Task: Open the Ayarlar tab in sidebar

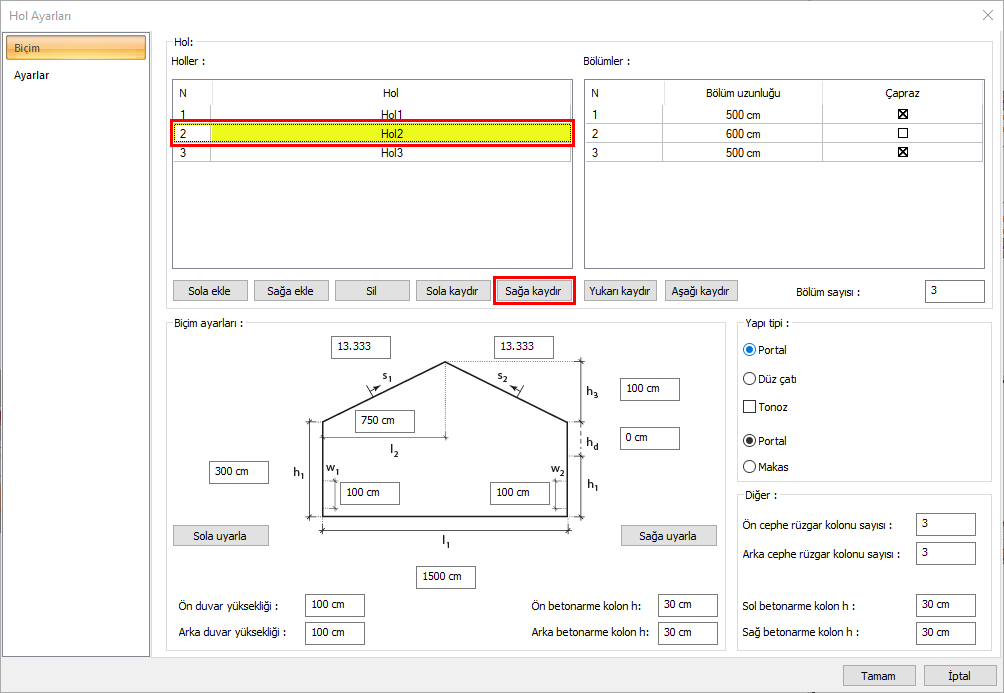Action: click(32, 75)
